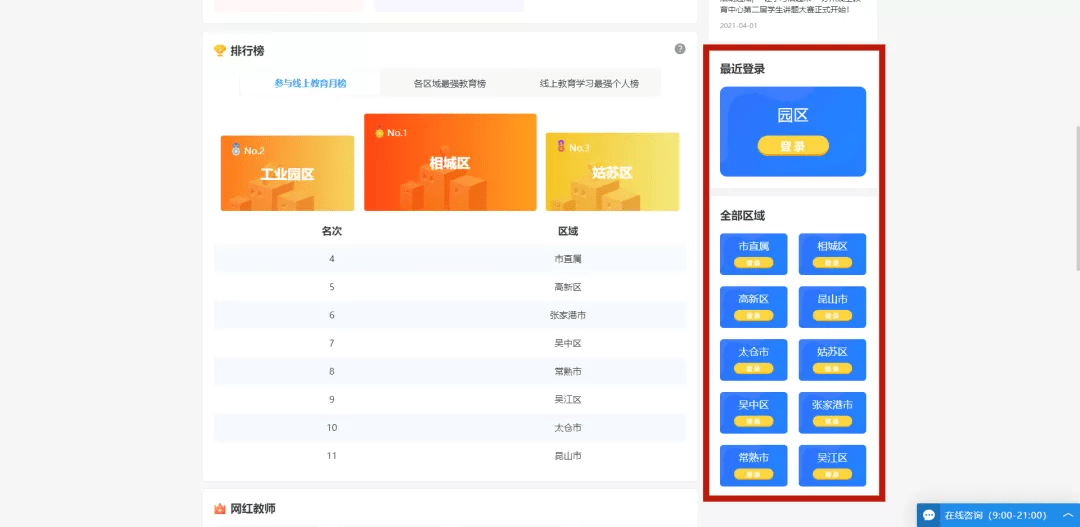Select the 市直属 region login card
The image size is (1080, 527).
[753, 254]
